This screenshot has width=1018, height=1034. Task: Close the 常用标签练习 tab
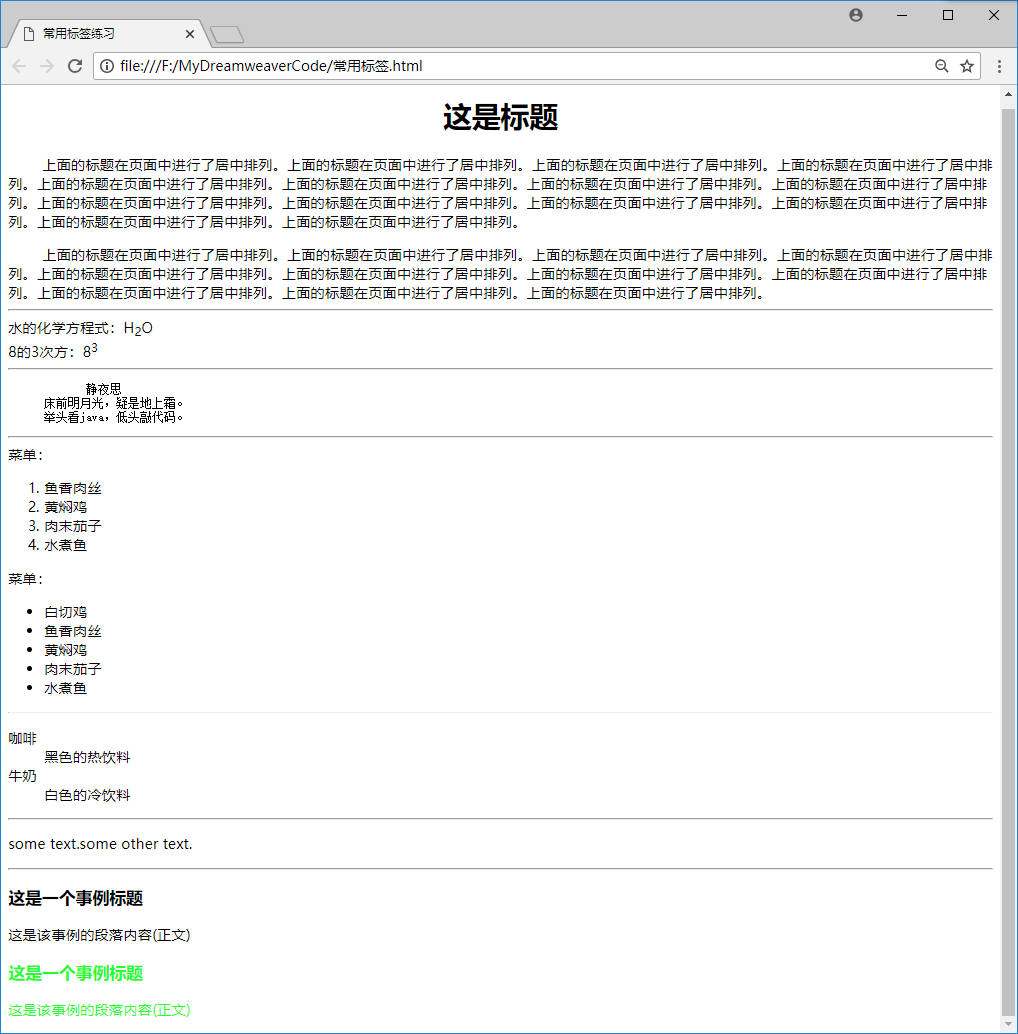190,34
